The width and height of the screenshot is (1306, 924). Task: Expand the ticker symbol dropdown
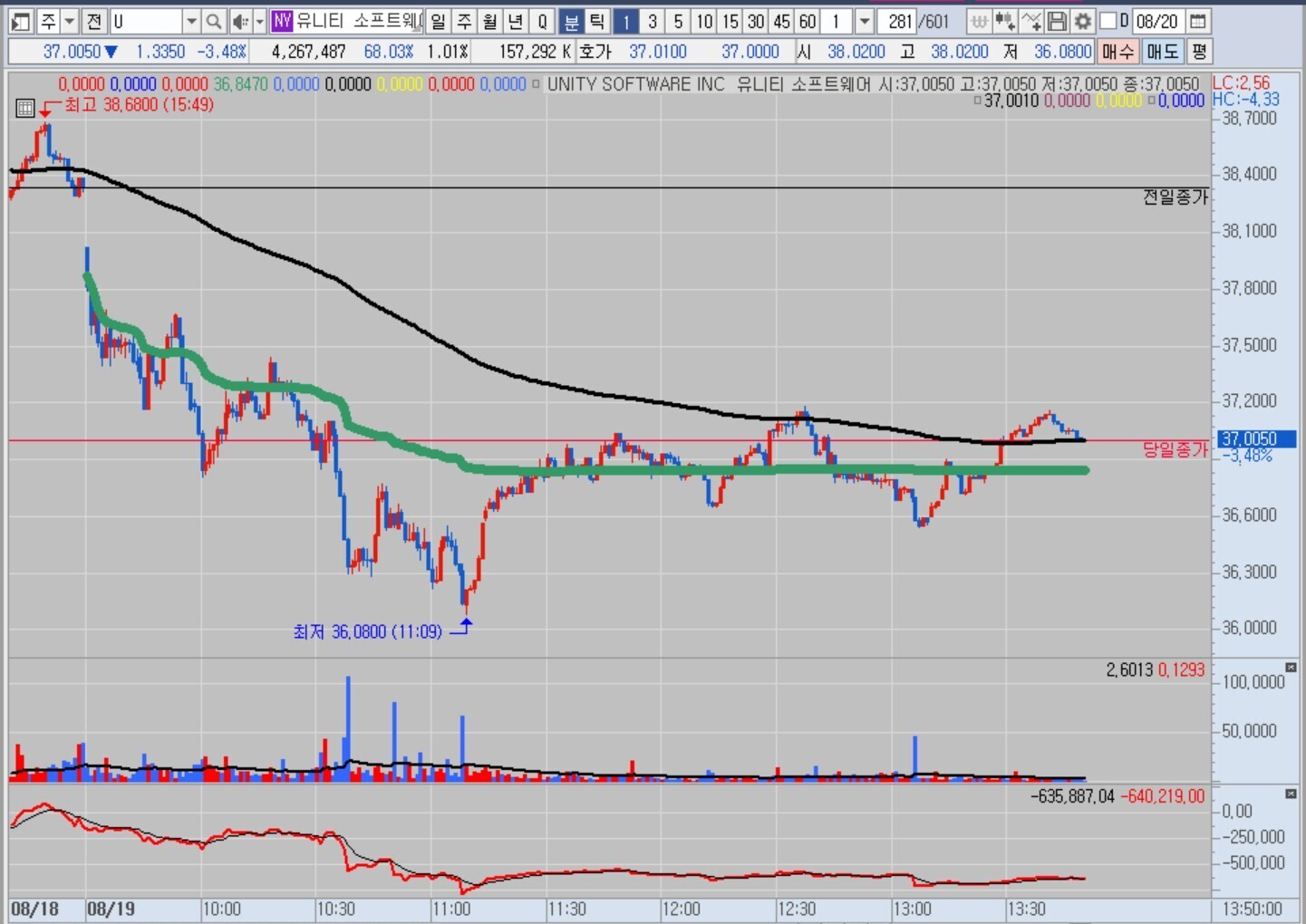pyautogui.click(x=191, y=21)
